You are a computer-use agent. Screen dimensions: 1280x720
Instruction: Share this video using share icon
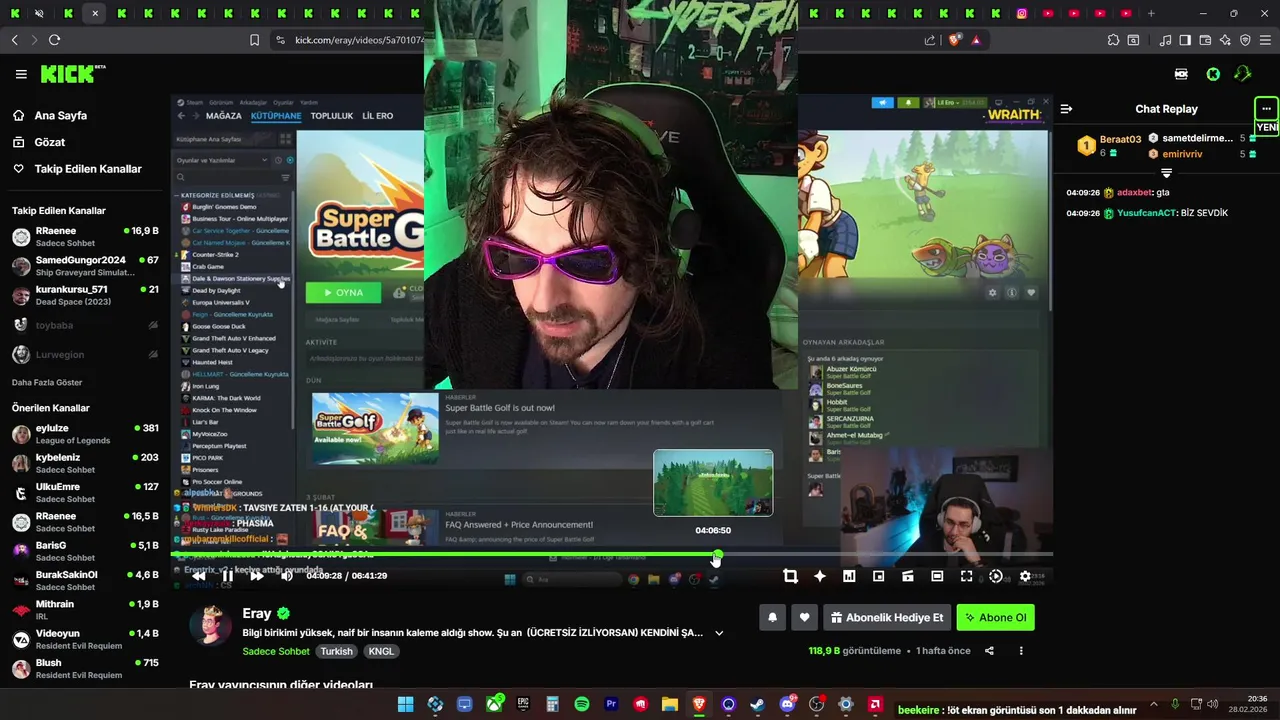point(989,651)
